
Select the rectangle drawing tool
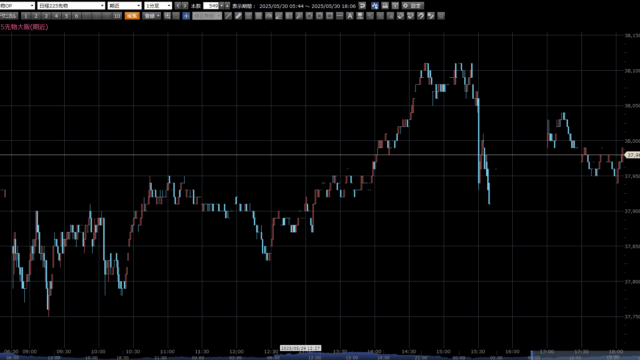[x=329, y=16]
